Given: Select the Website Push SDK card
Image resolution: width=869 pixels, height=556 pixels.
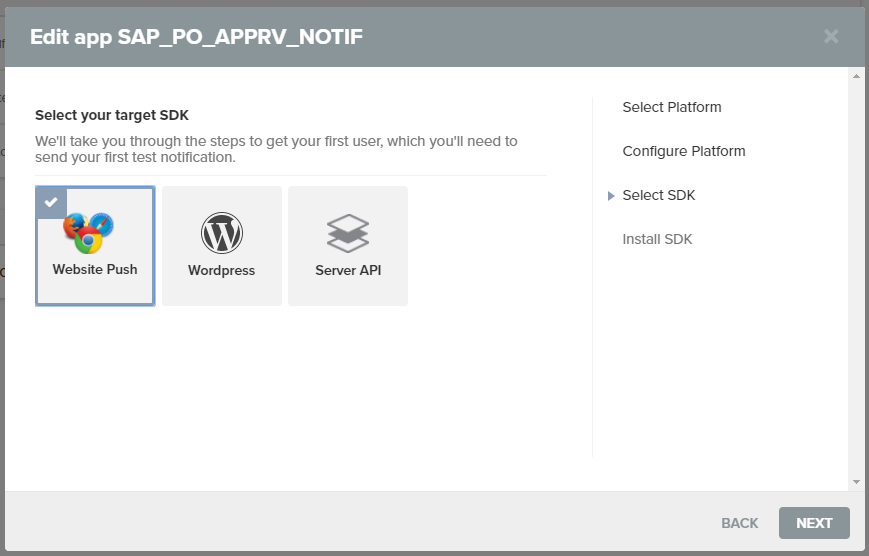Looking at the screenshot, I should pos(95,246).
